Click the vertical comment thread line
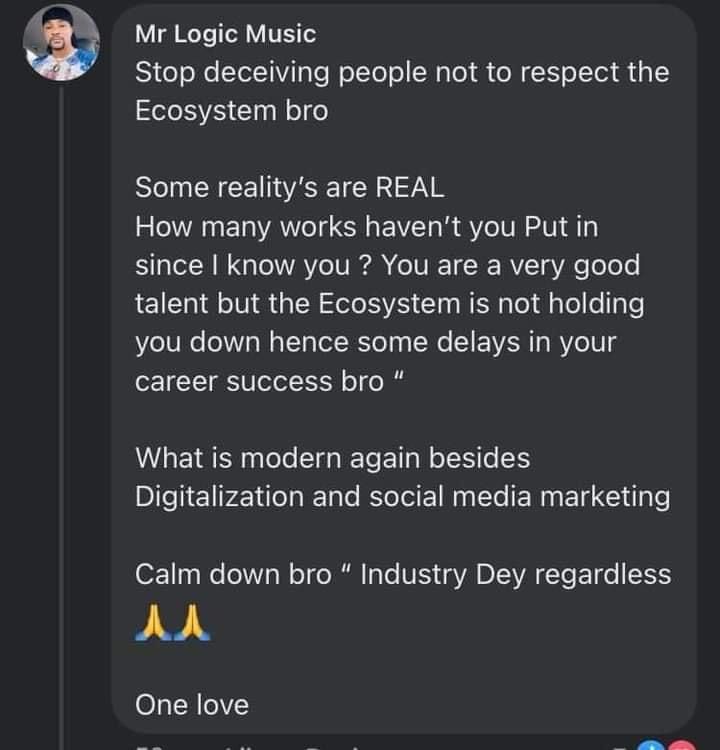This screenshot has height=750, width=720. click(x=61, y=416)
